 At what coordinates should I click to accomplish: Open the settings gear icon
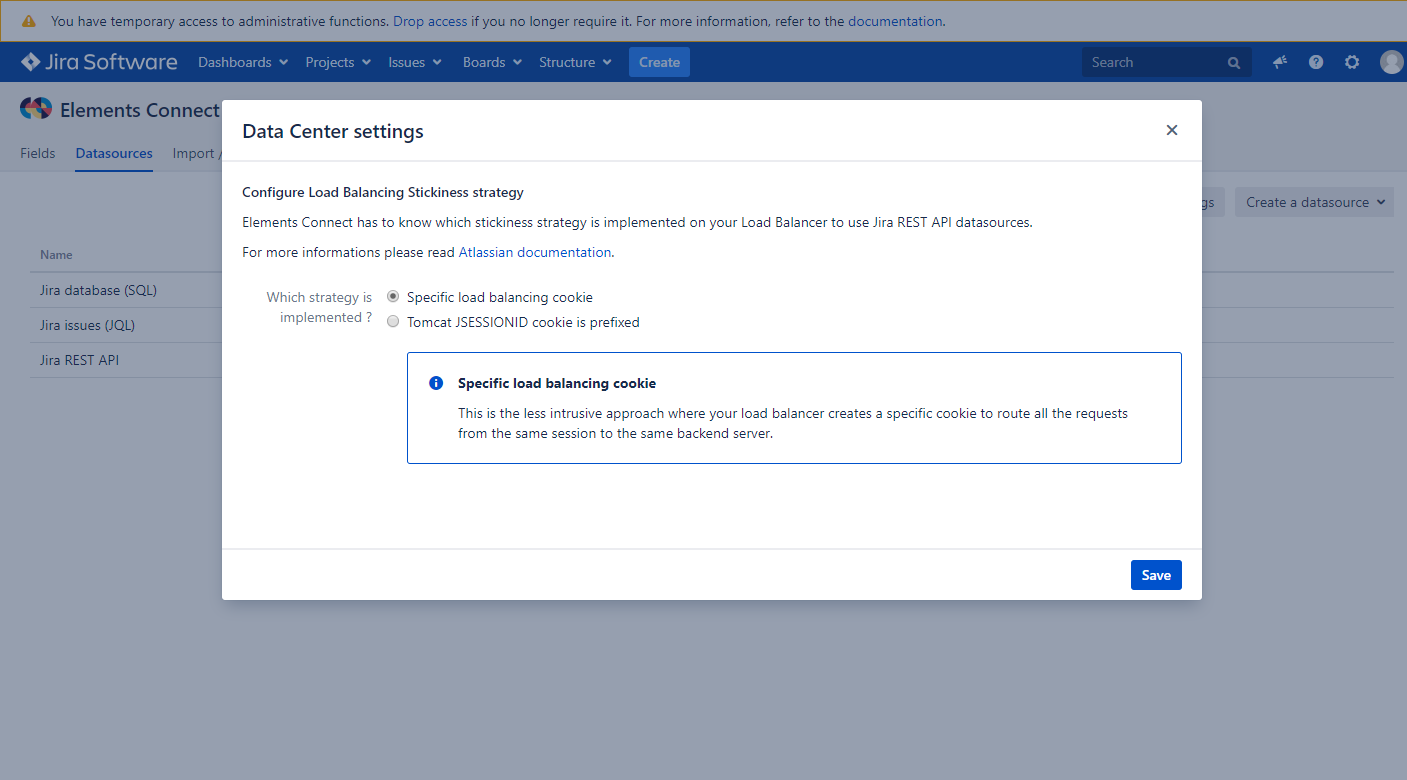coord(1352,62)
